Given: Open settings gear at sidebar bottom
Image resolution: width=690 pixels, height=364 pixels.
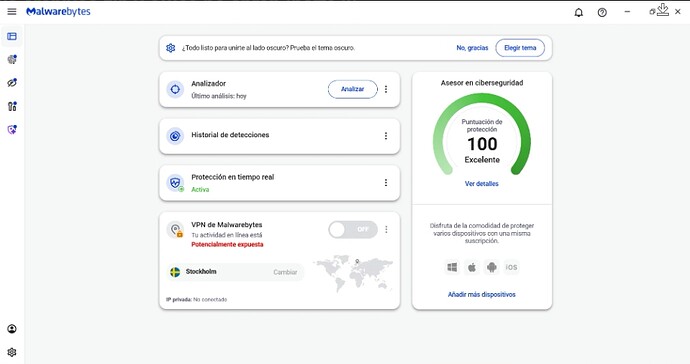Looking at the screenshot, I should [12, 352].
